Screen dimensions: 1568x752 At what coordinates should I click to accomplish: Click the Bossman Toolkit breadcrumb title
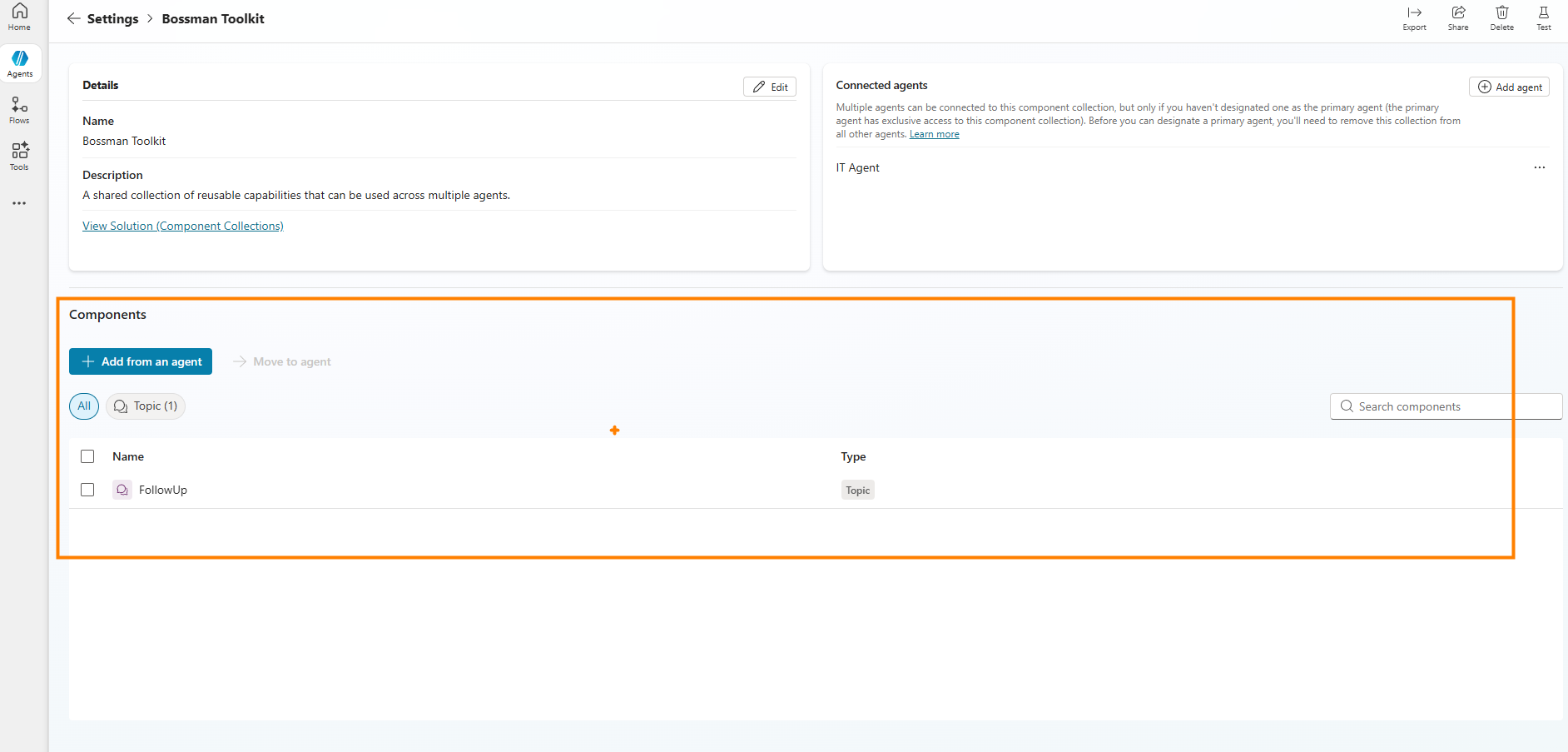pos(213,18)
